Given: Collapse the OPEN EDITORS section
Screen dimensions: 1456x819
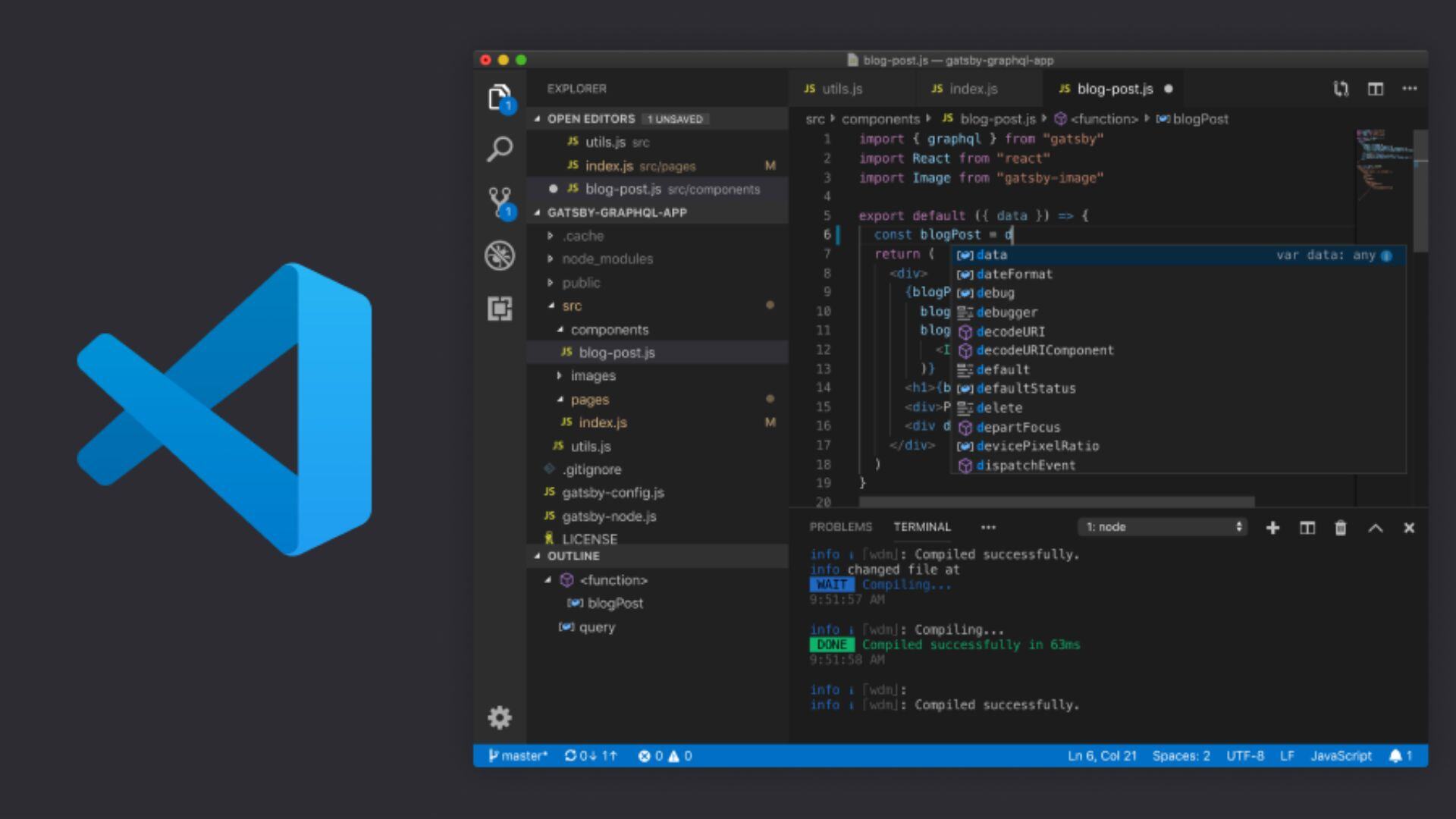Looking at the screenshot, I should pos(591,119).
